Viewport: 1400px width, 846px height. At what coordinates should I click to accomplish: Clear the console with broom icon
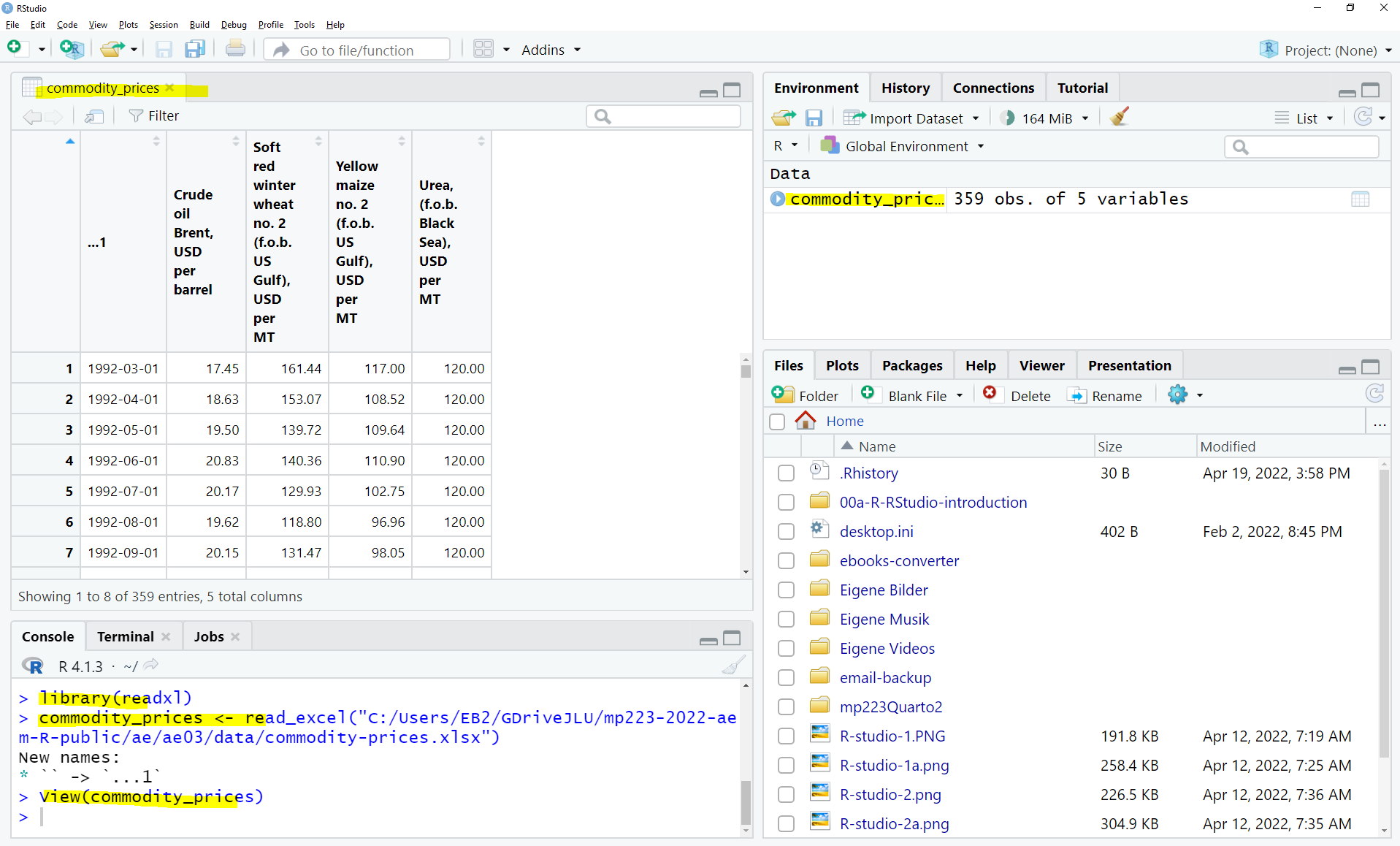click(x=733, y=666)
